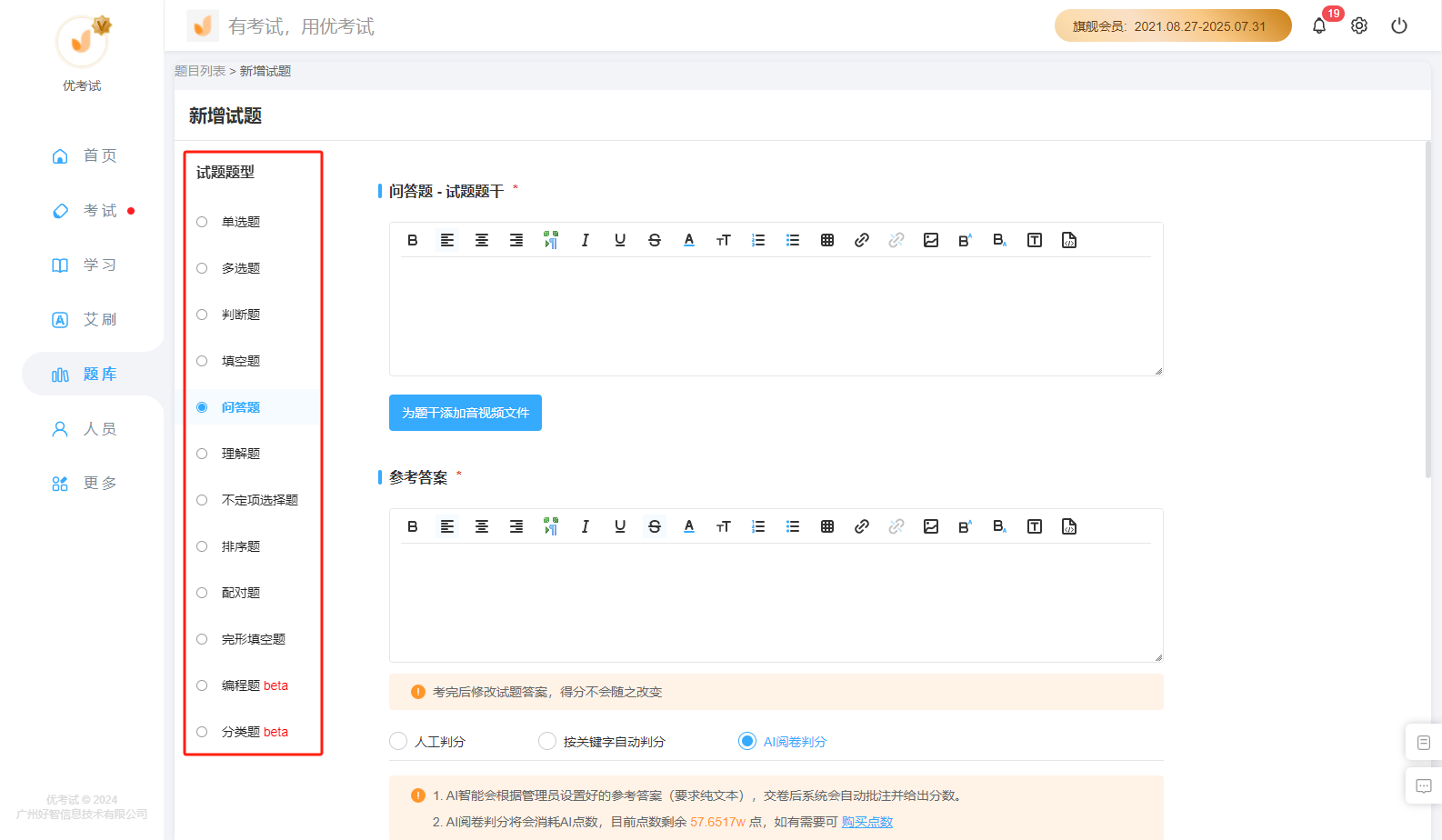Go back to 题目列表 breadcrumb
Viewport: 1442px width, 840px height.
point(200,71)
